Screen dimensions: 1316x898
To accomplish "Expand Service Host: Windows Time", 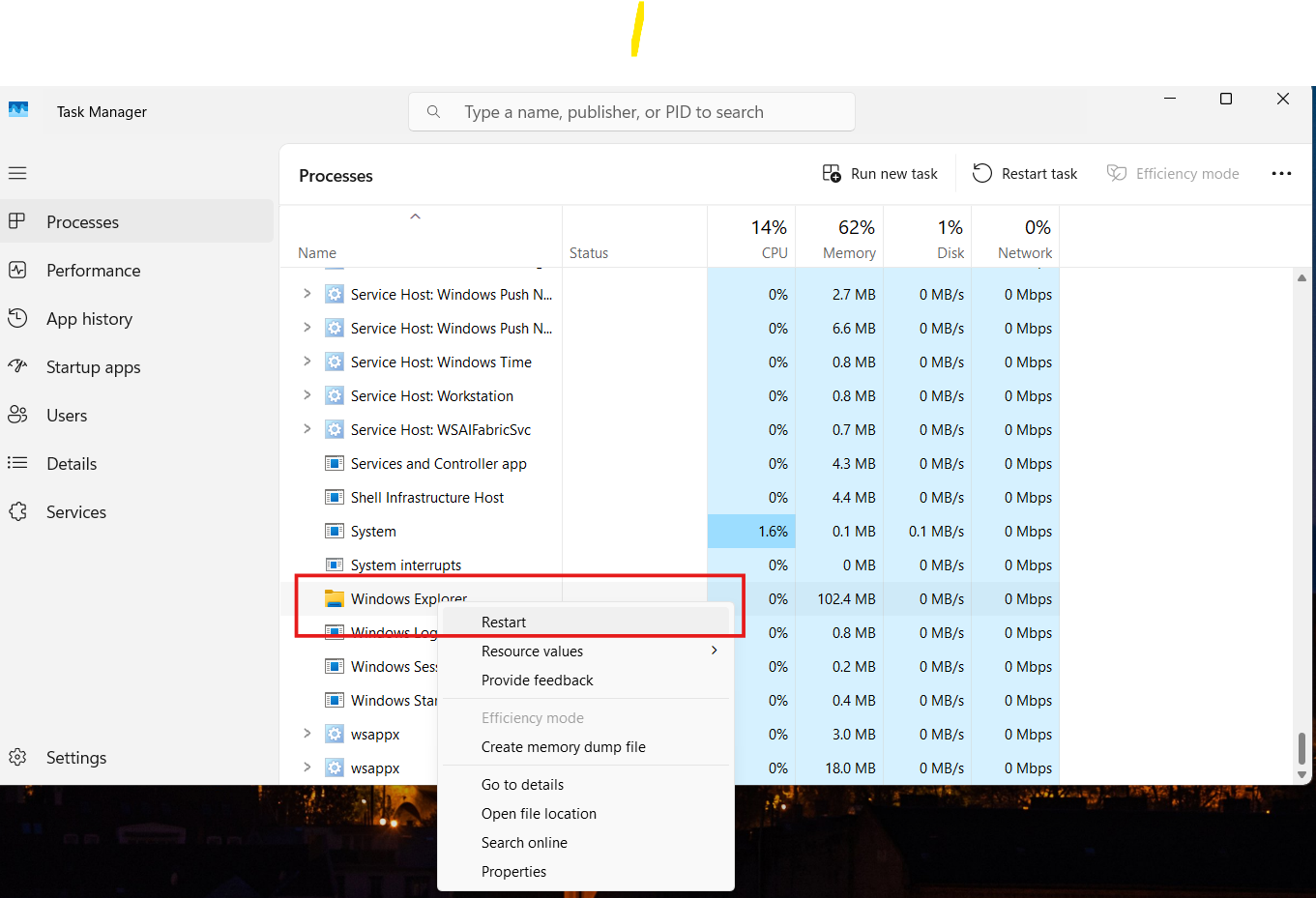I will (307, 362).
